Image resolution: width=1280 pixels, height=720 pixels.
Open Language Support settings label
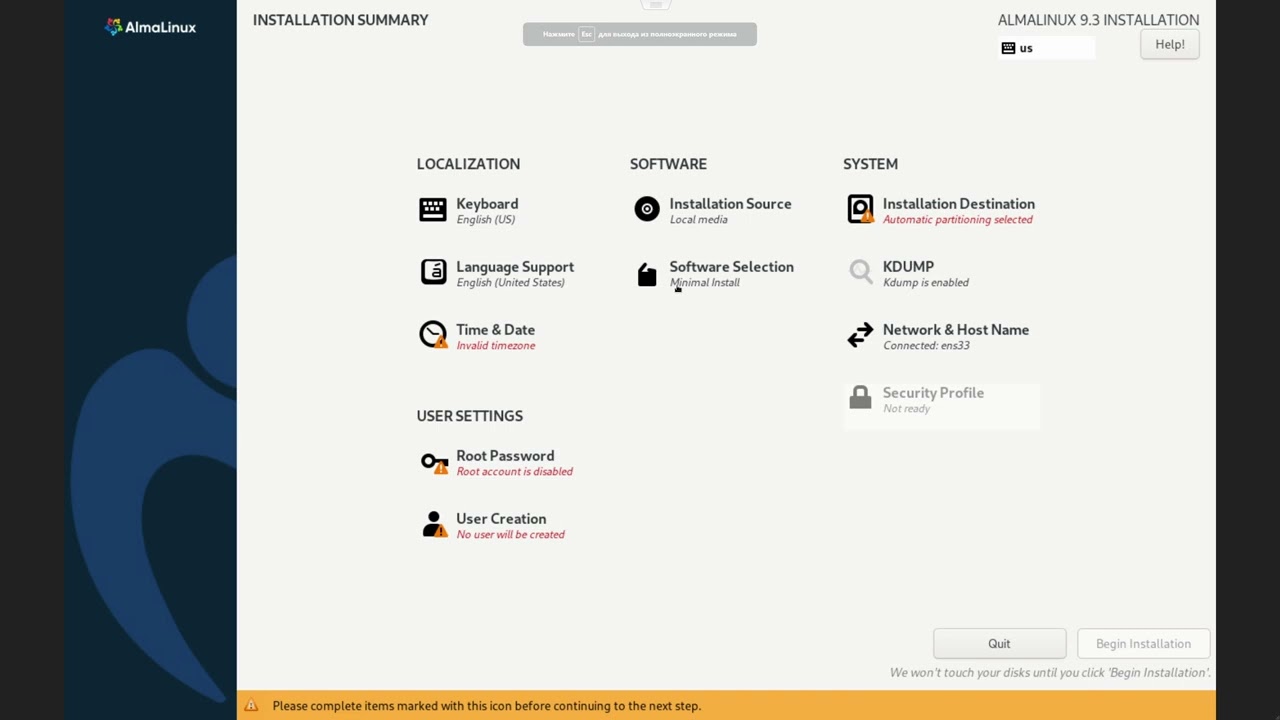(515, 267)
